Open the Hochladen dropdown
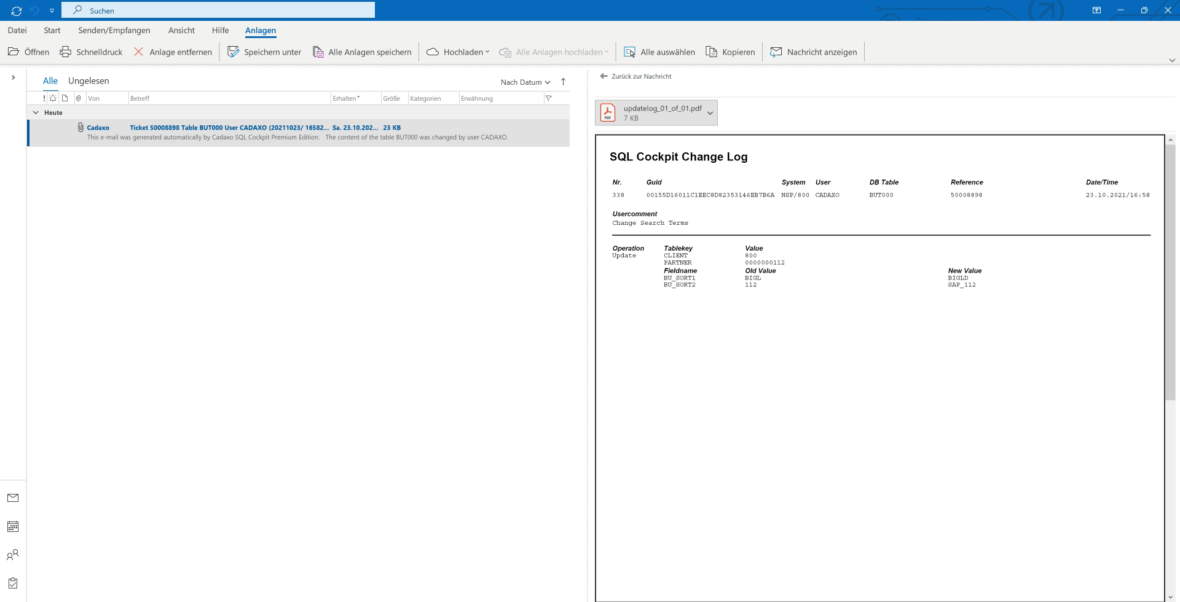 (x=487, y=51)
